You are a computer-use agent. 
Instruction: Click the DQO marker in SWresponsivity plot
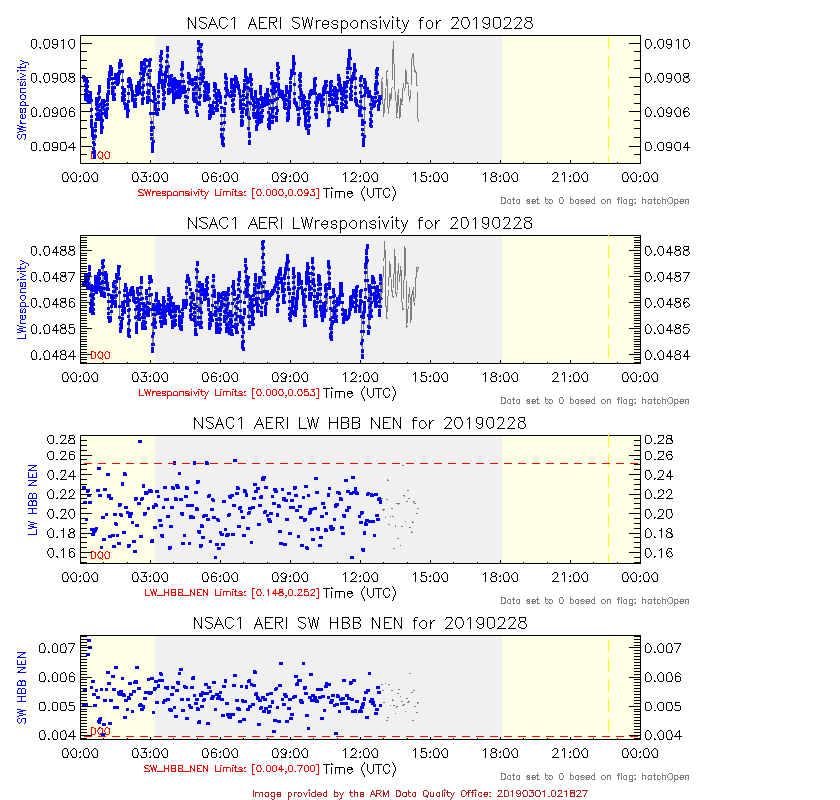click(100, 155)
